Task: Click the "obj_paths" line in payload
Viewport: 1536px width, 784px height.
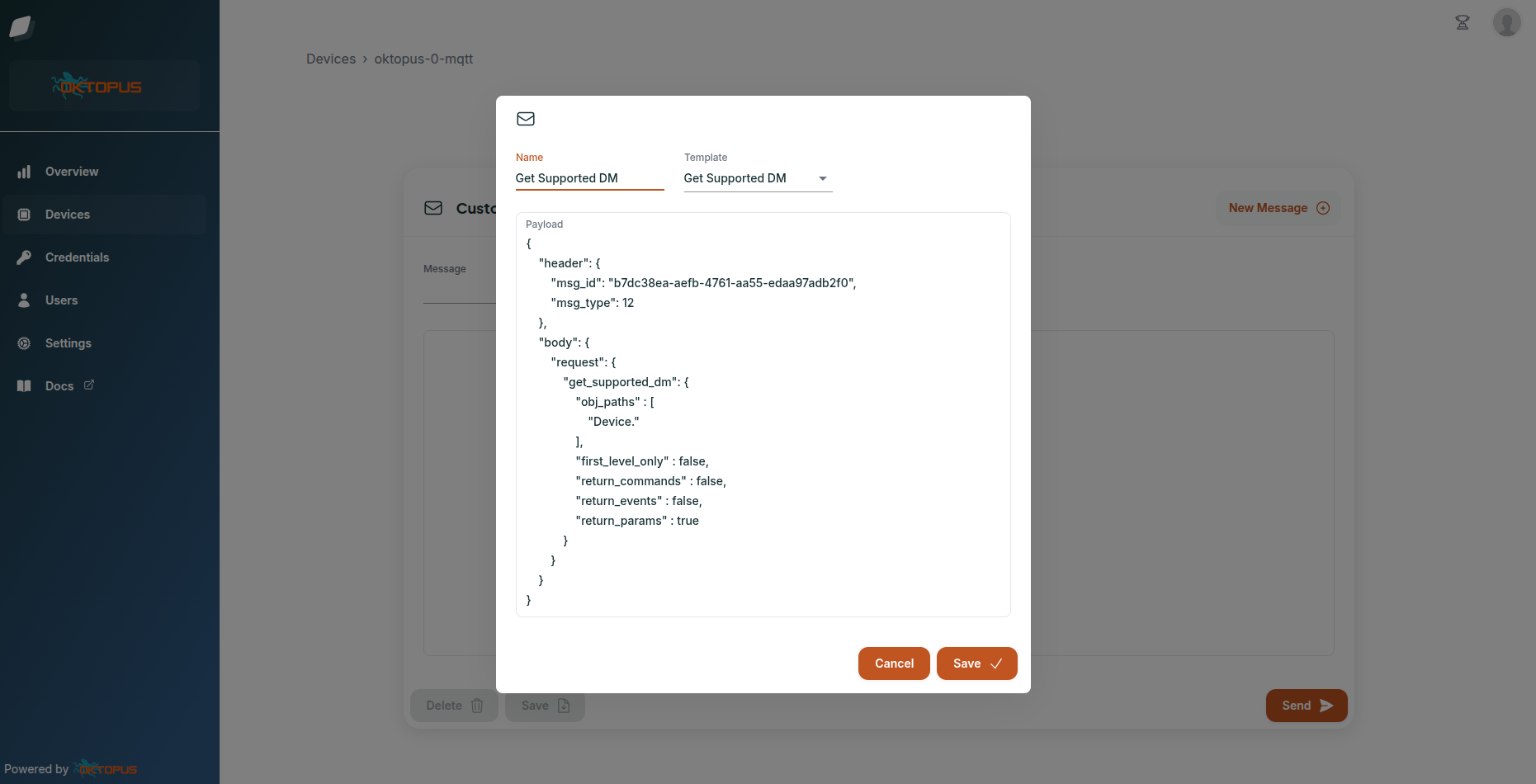Action: [x=615, y=402]
